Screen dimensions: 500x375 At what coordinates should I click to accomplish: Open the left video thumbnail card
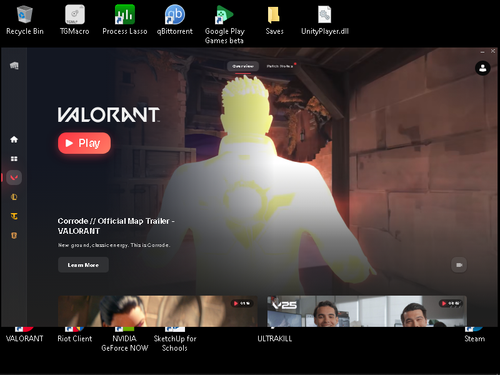point(158,311)
